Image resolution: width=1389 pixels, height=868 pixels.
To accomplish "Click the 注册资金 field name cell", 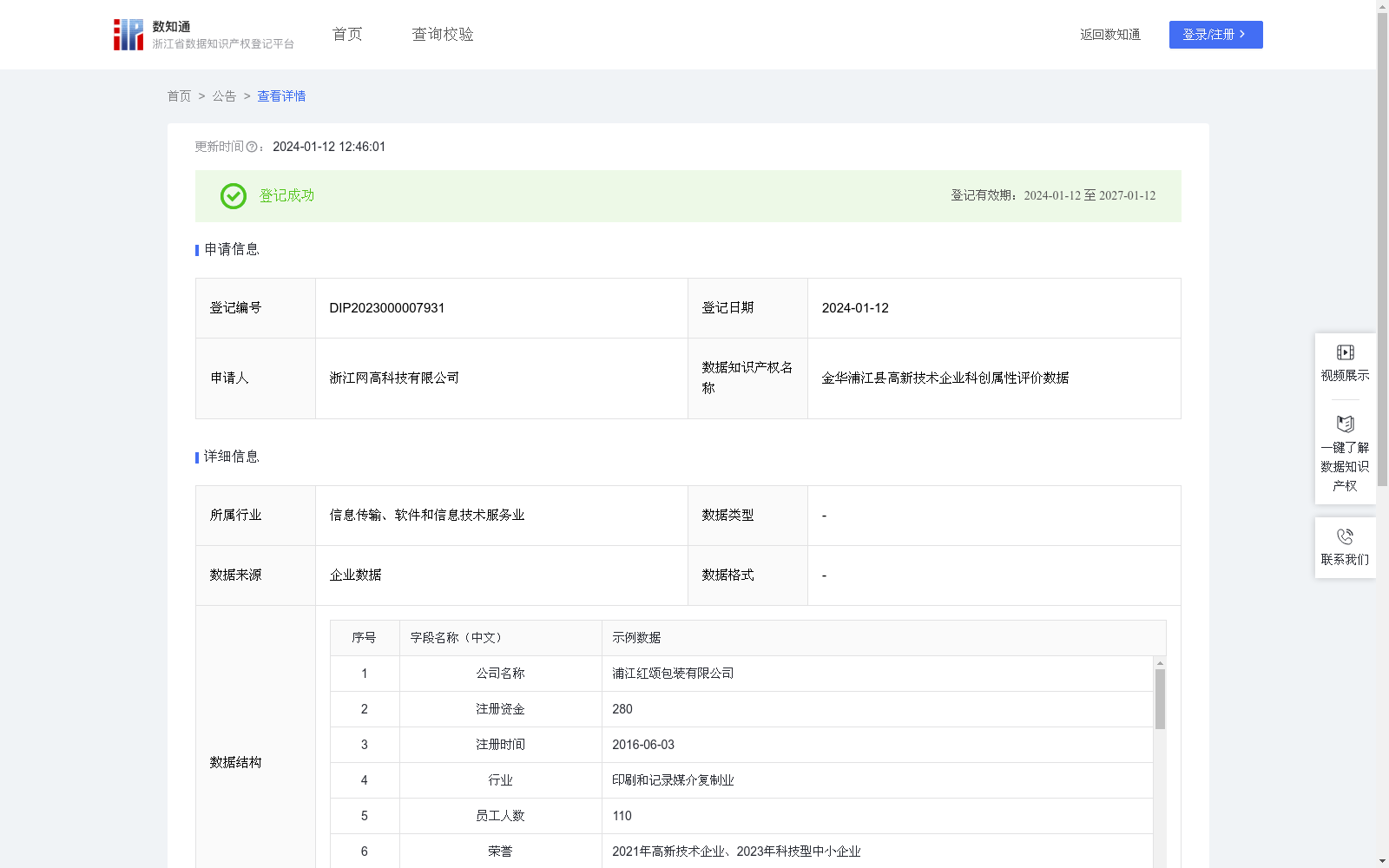I will click(500, 709).
